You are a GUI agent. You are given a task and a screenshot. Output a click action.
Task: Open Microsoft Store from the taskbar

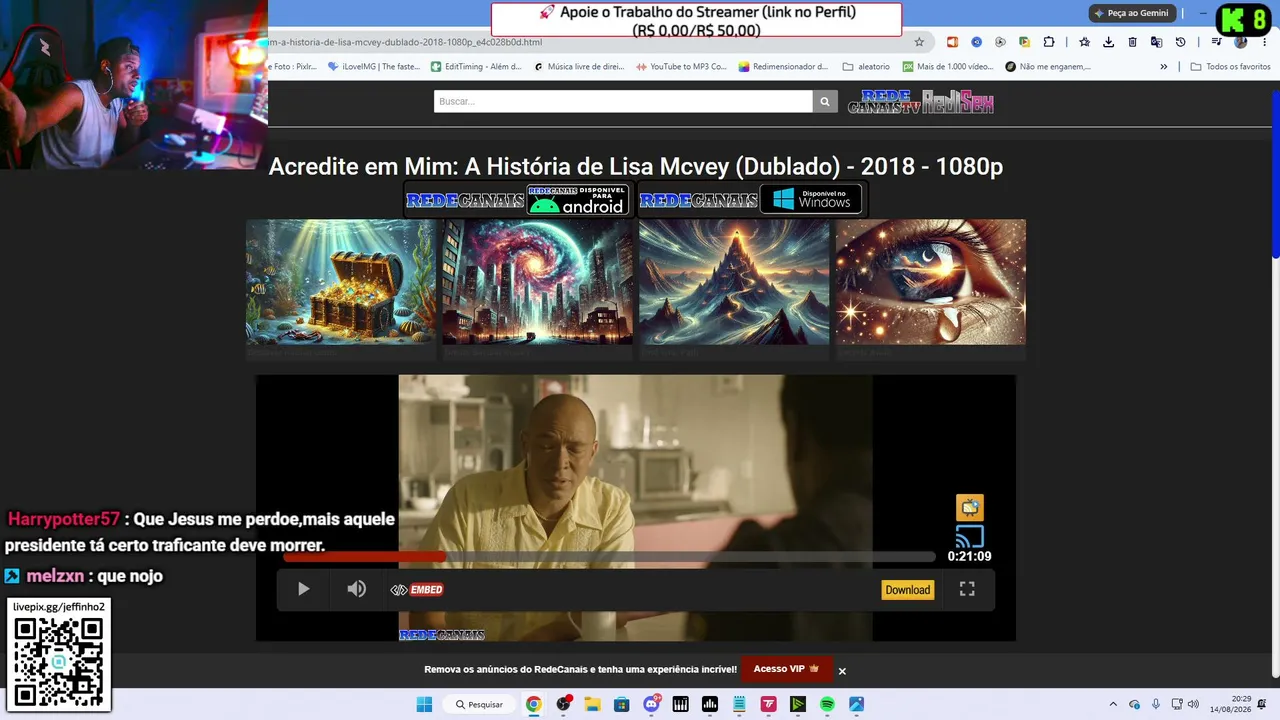(621, 704)
